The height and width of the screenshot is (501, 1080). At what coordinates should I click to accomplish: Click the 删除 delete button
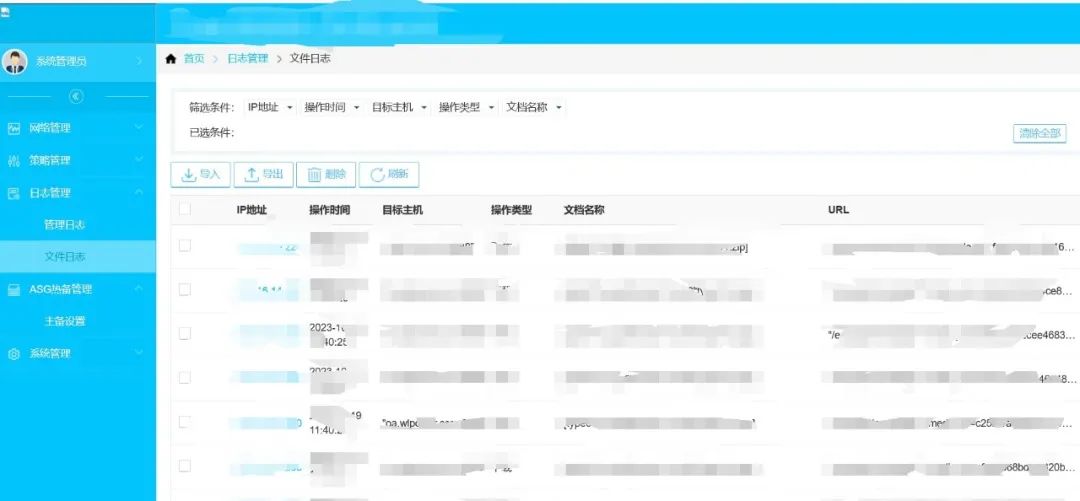[326, 175]
